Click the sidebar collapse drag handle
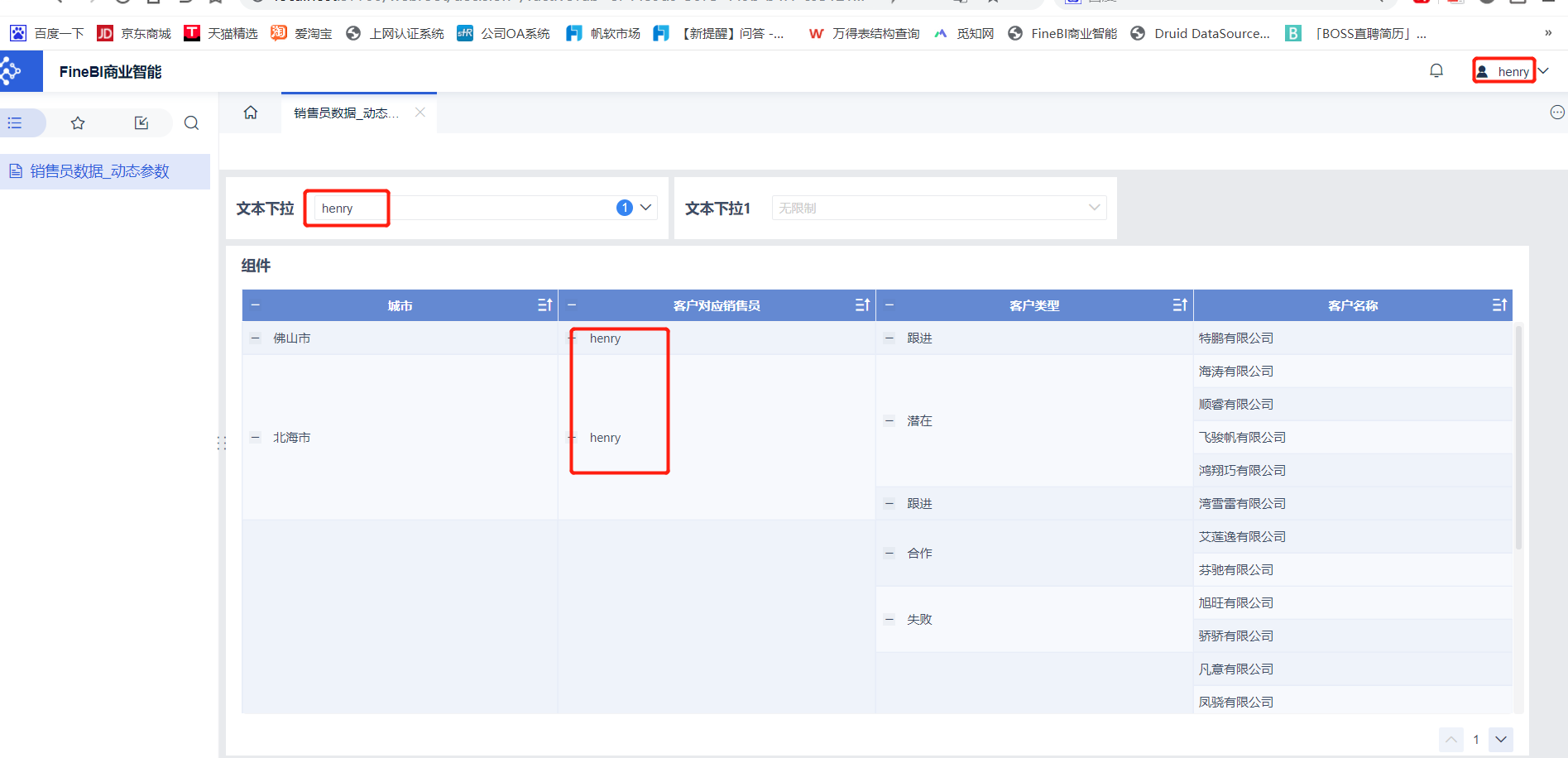This screenshot has height=758, width=1568. (x=221, y=443)
